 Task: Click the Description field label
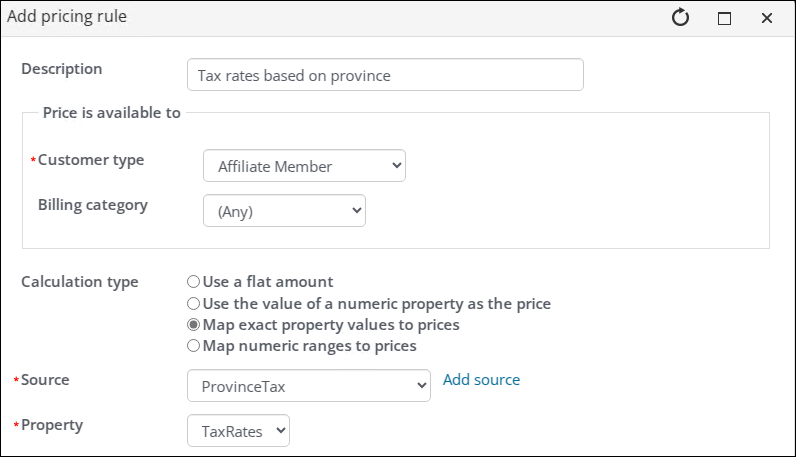(x=62, y=69)
